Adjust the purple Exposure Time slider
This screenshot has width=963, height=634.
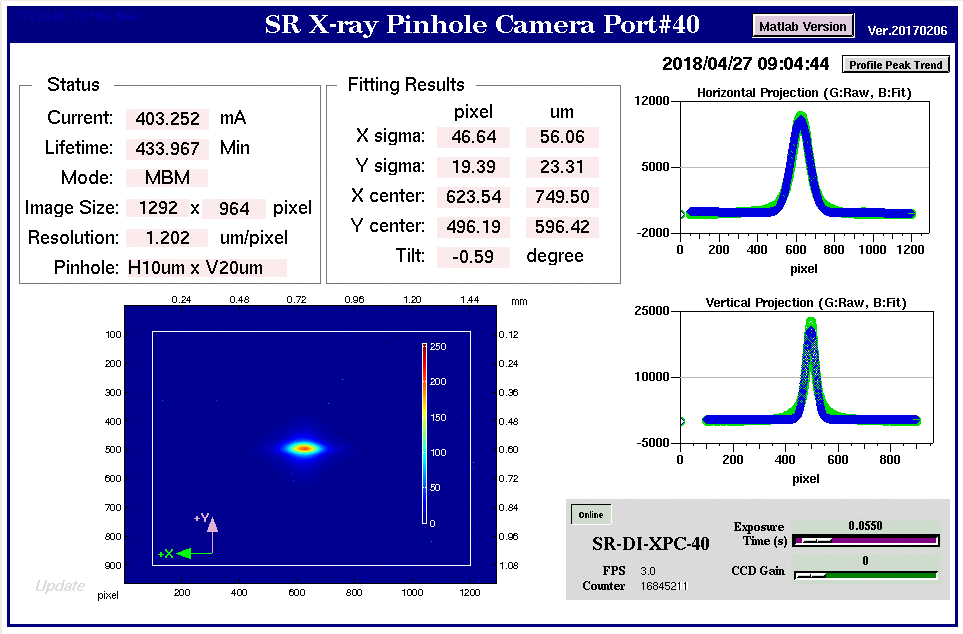[x=866, y=541]
